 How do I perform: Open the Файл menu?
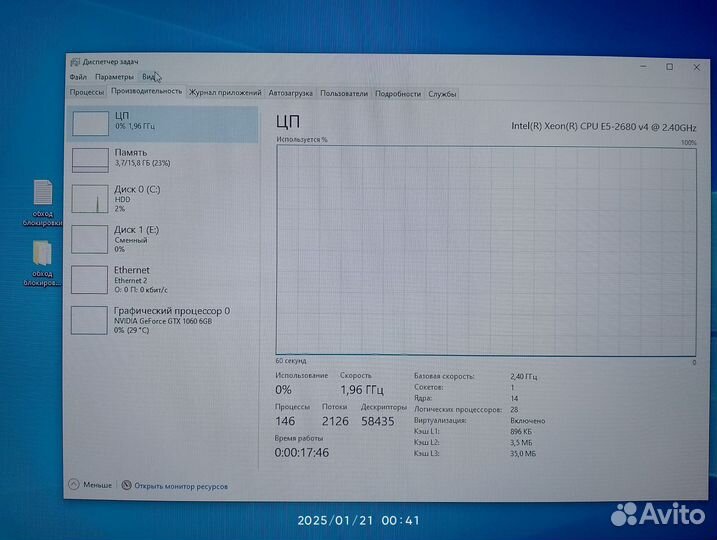click(x=78, y=77)
